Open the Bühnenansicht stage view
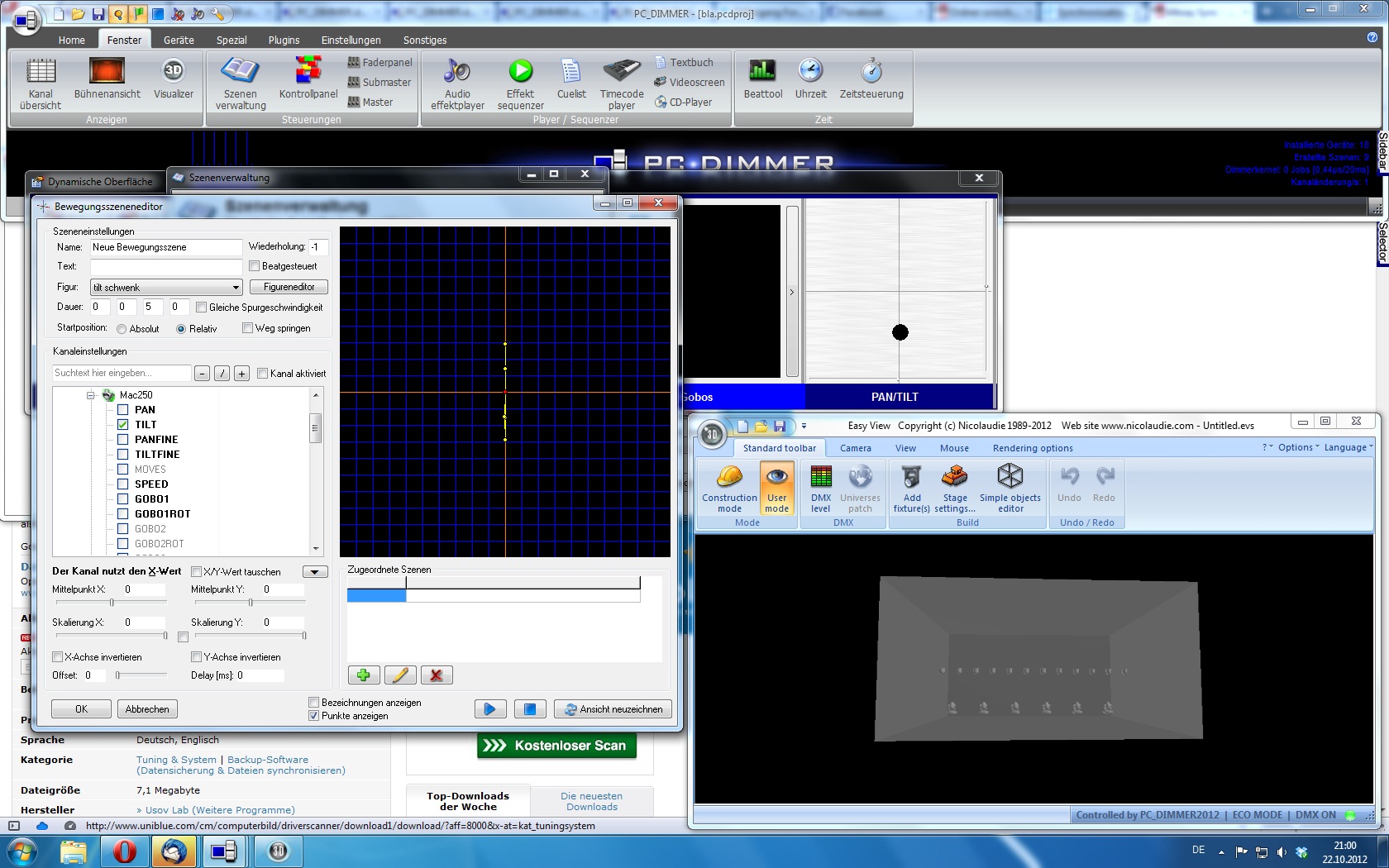The height and width of the screenshot is (868, 1389). [107, 79]
